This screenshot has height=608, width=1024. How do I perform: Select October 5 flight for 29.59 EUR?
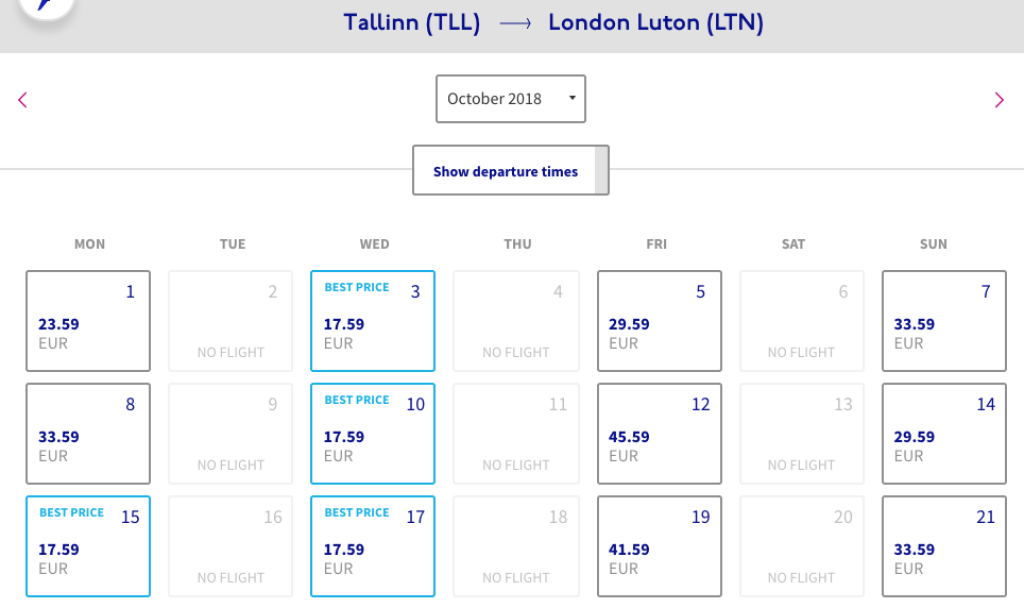click(659, 321)
